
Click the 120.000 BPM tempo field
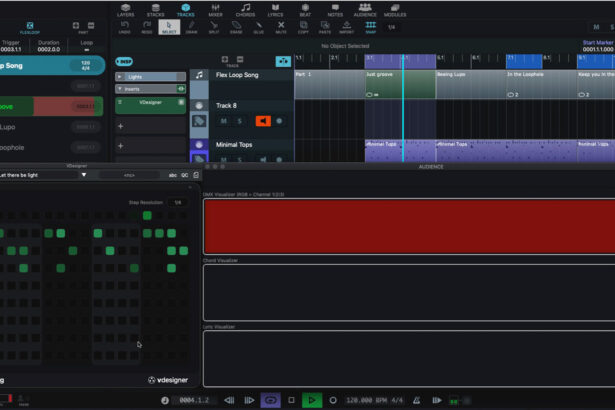pyautogui.click(x=366, y=400)
